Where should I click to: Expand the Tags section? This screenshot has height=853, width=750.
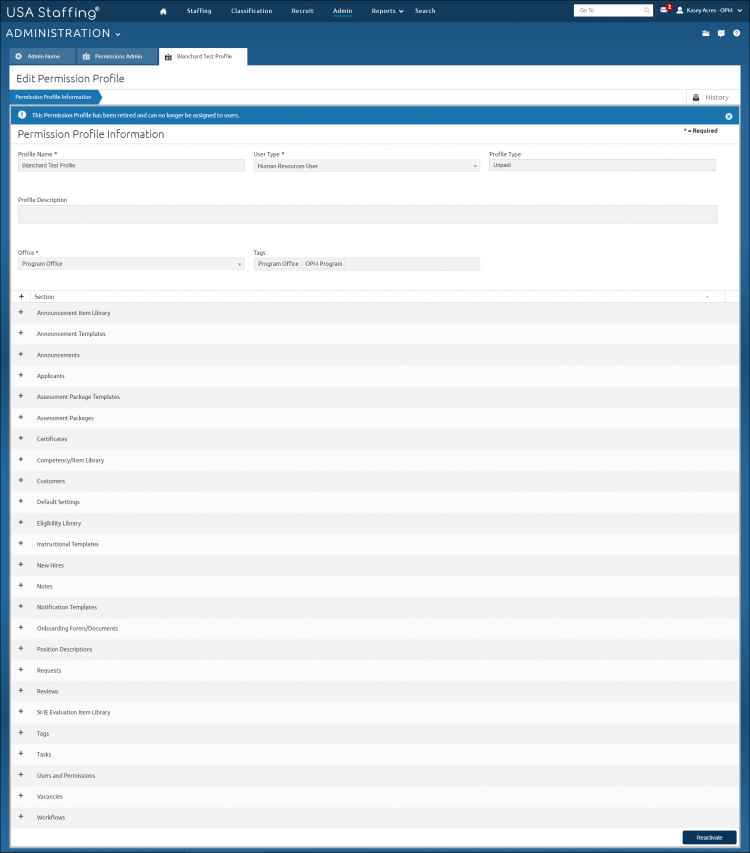click(x=21, y=733)
